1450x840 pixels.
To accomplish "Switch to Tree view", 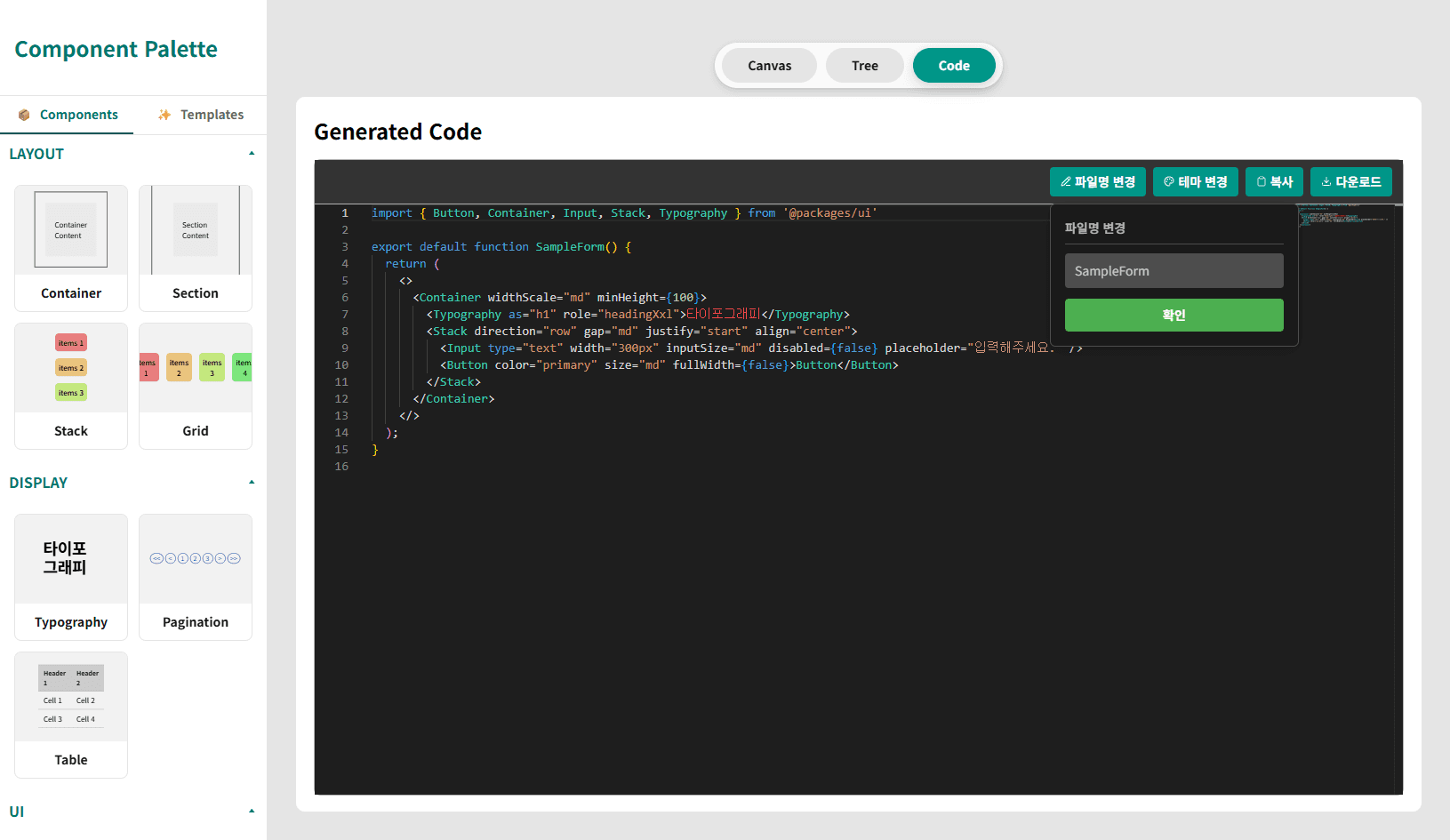I will coord(863,65).
